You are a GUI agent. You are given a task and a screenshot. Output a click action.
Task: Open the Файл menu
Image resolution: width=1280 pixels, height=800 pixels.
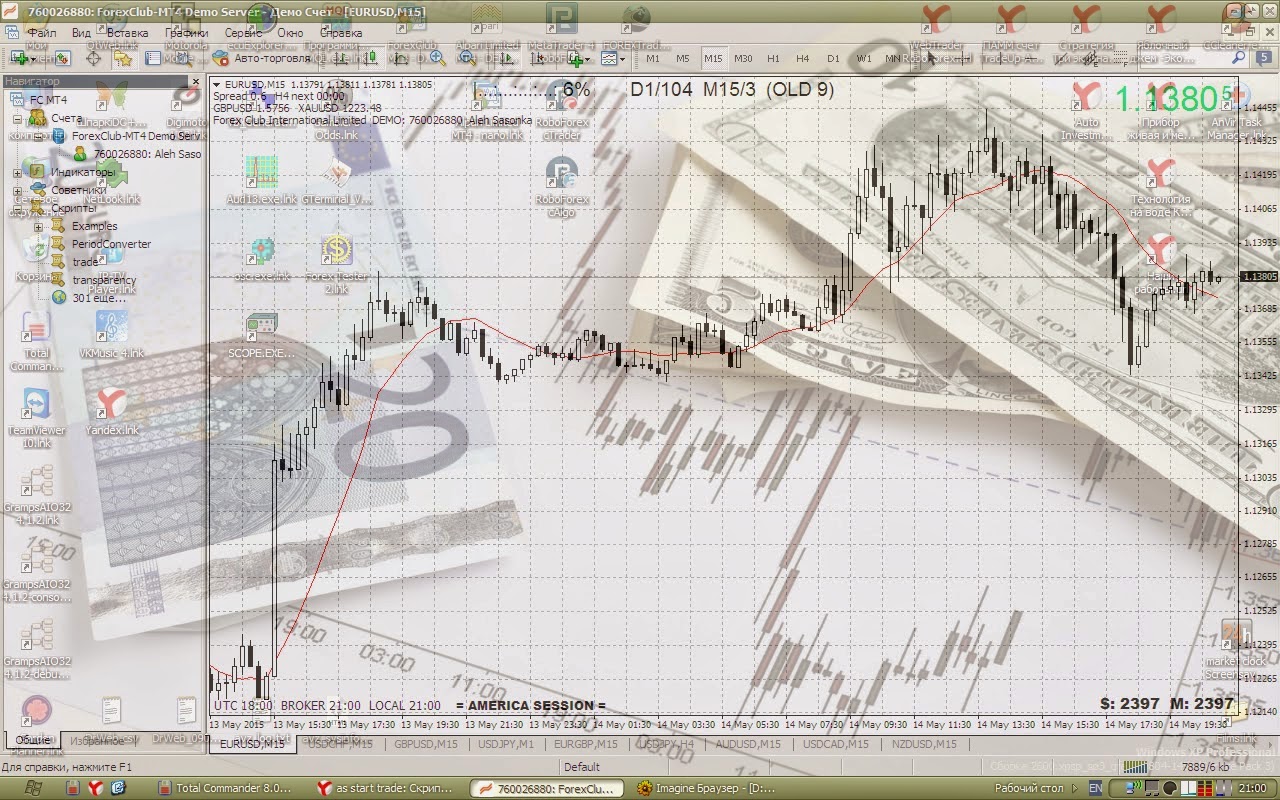[41, 32]
